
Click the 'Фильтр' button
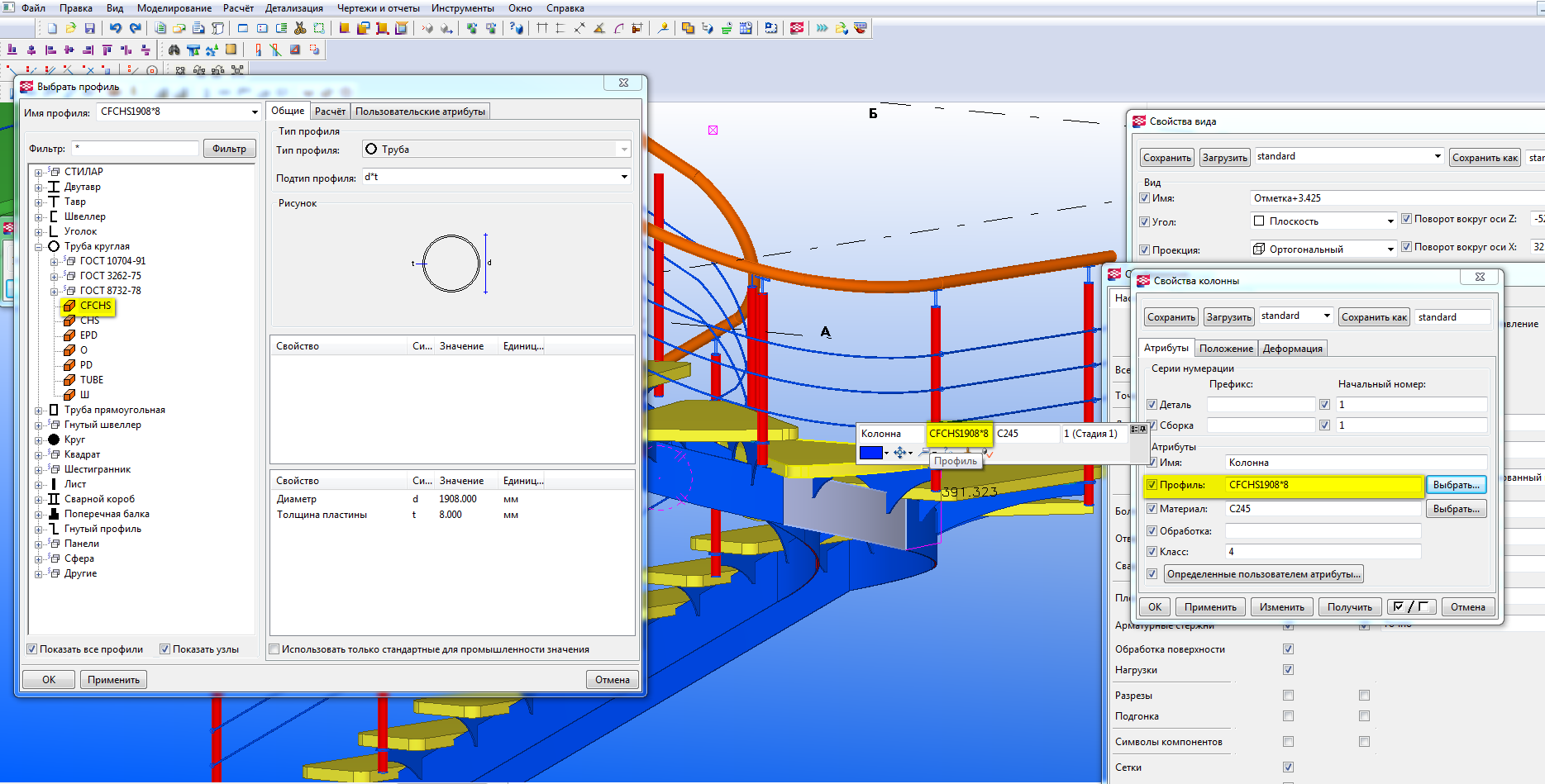(x=229, y=149)
